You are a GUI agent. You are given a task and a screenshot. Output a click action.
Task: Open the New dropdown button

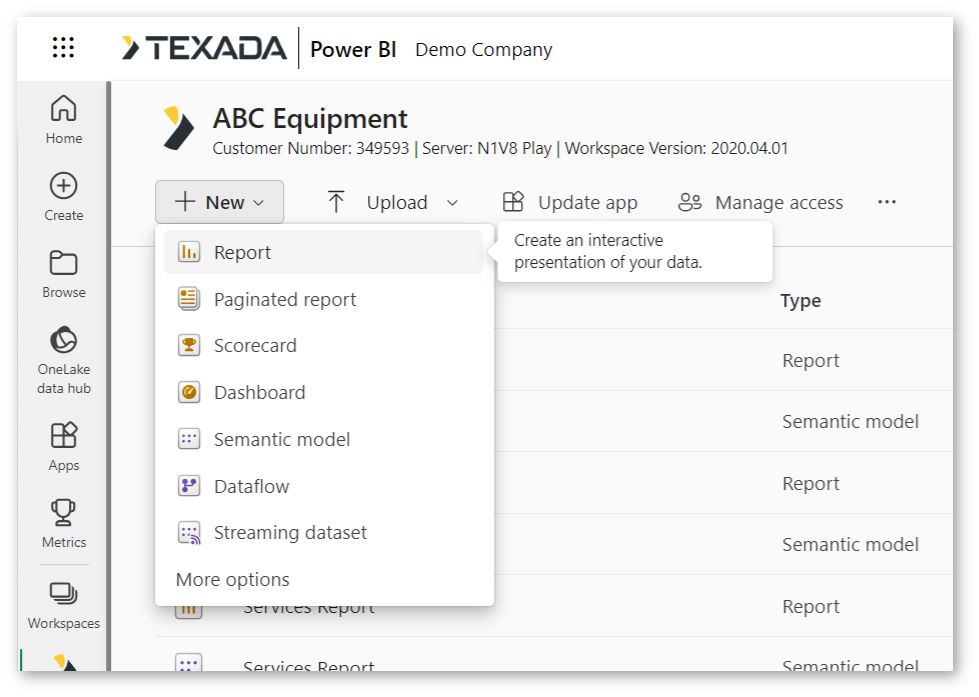tap(220, 202)
